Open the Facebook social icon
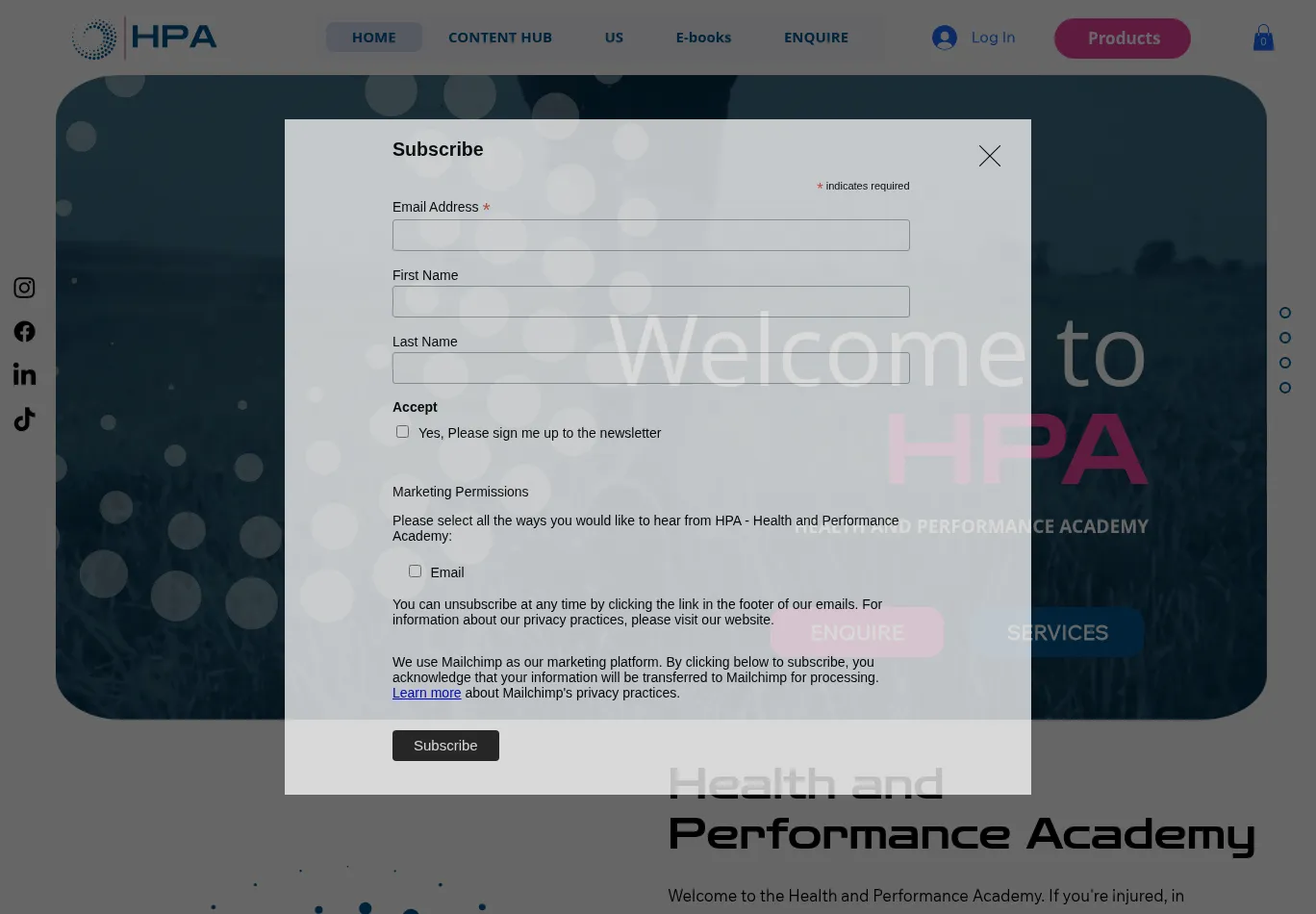 [24, 332]
